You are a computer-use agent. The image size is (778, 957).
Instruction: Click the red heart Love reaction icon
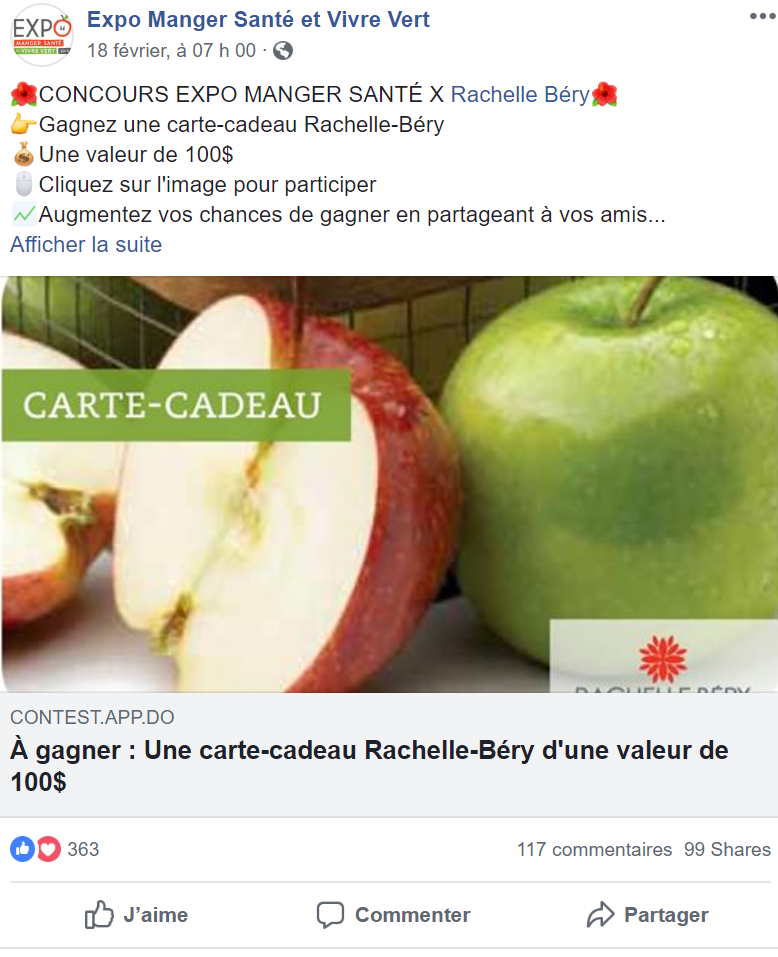[x=49, y=849]
